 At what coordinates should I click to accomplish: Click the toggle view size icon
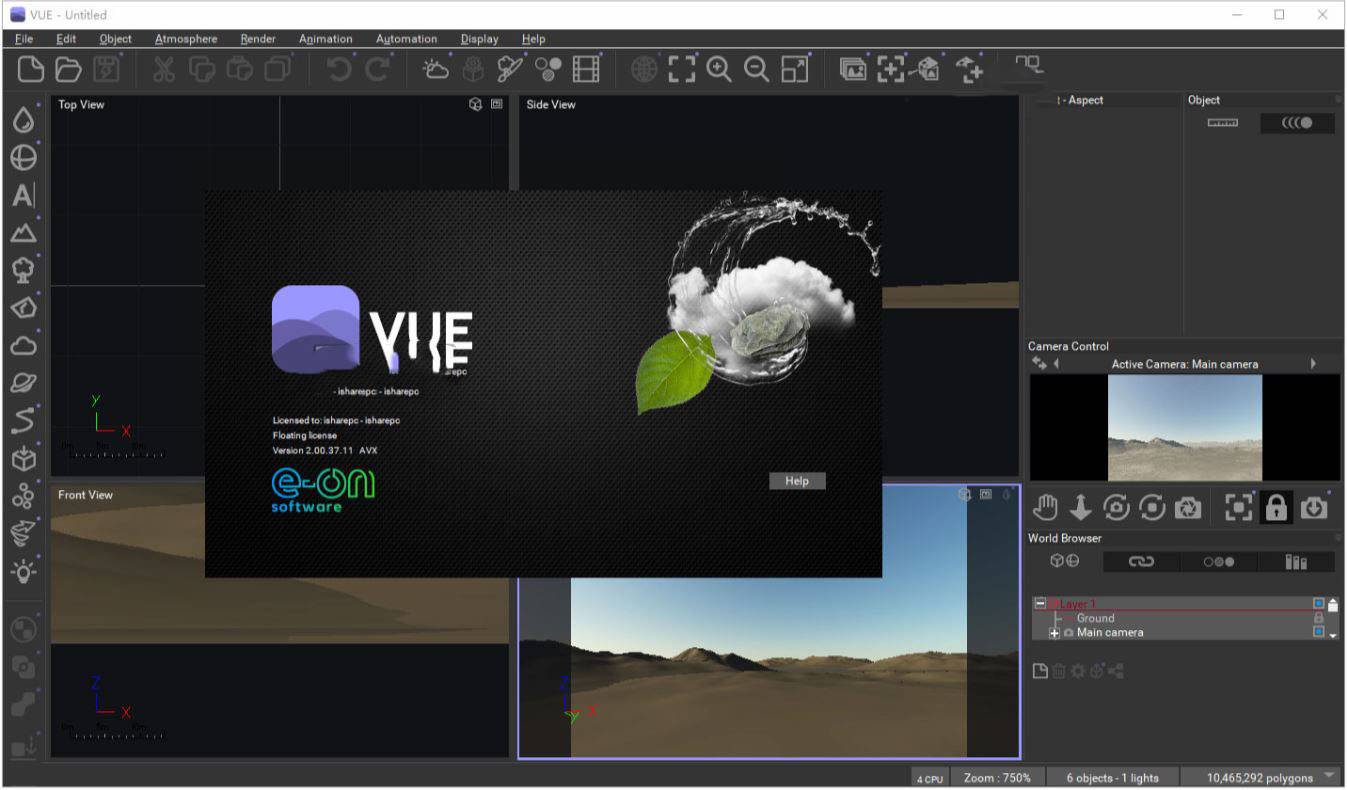point(795,69)
